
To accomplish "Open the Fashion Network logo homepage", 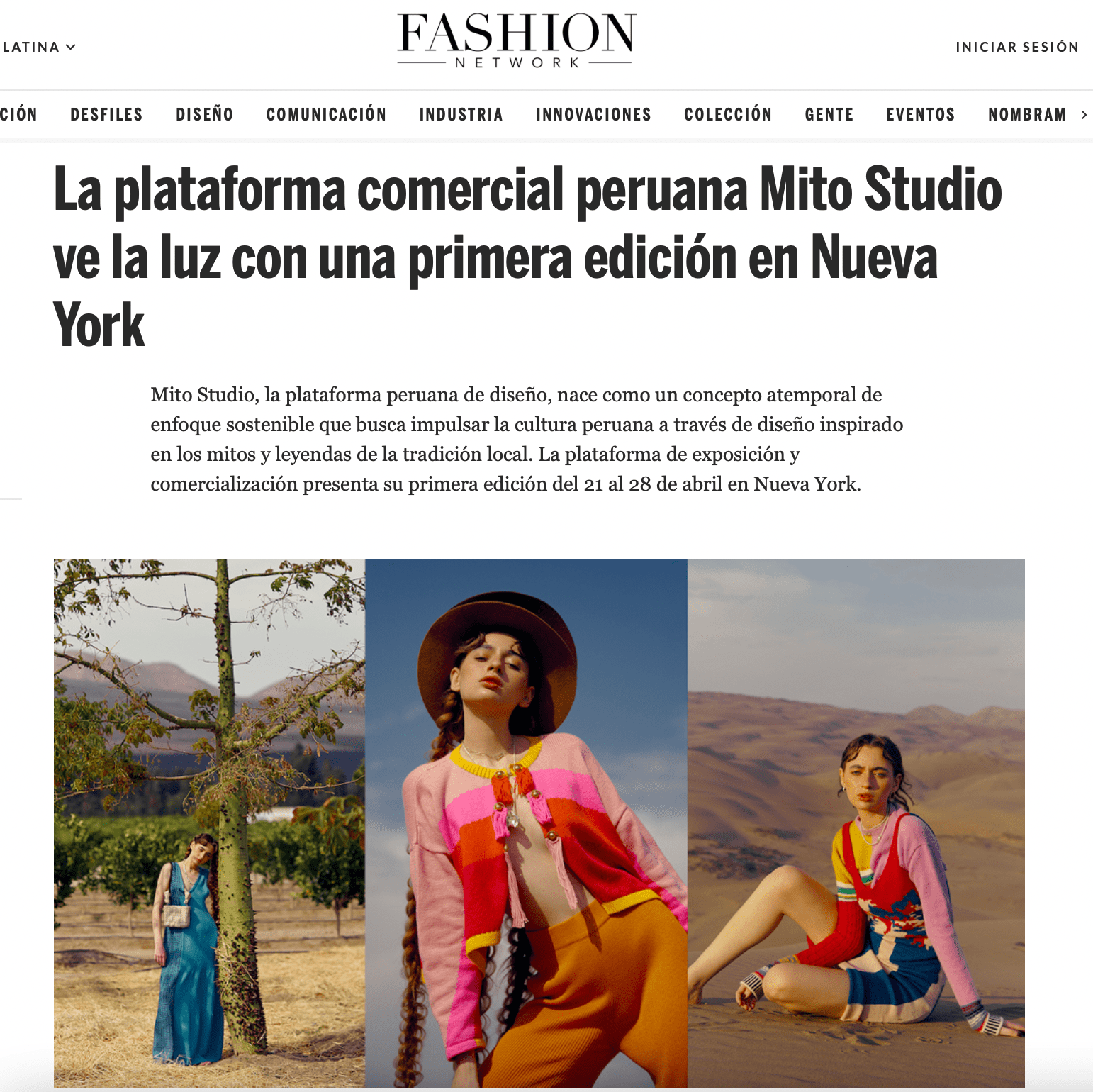I will click(x=515, y=40).
